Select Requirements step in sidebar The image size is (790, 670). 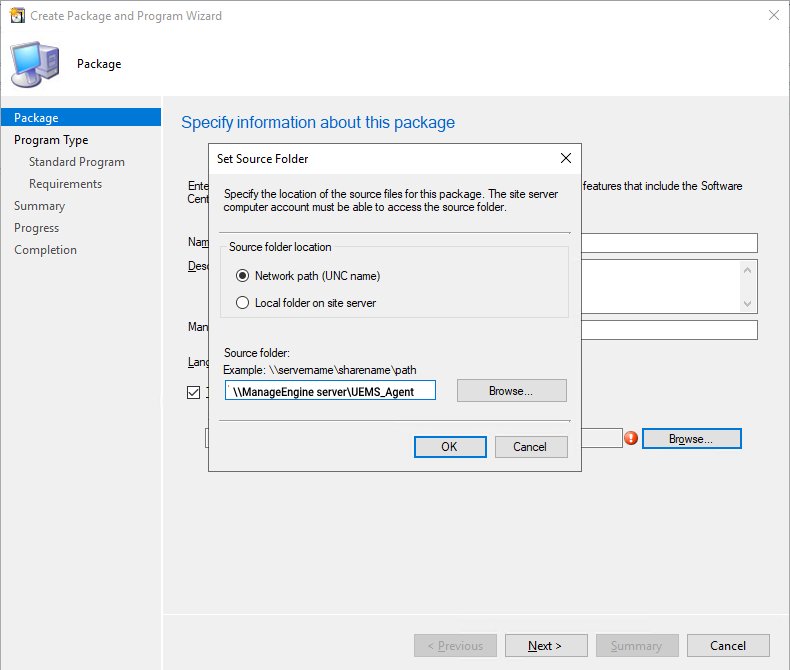coord(65,184)
